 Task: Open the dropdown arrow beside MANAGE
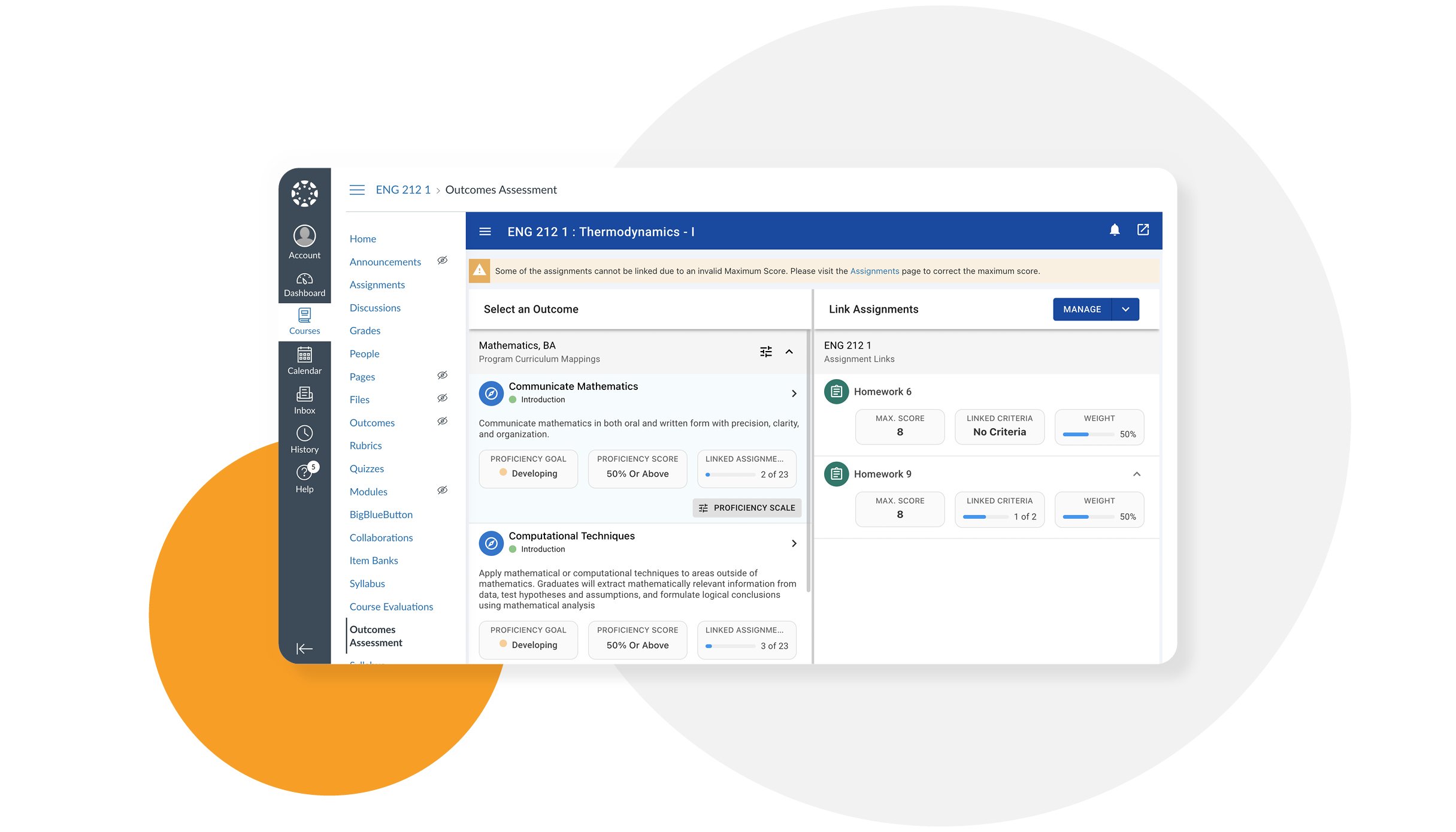(1125, 310)
